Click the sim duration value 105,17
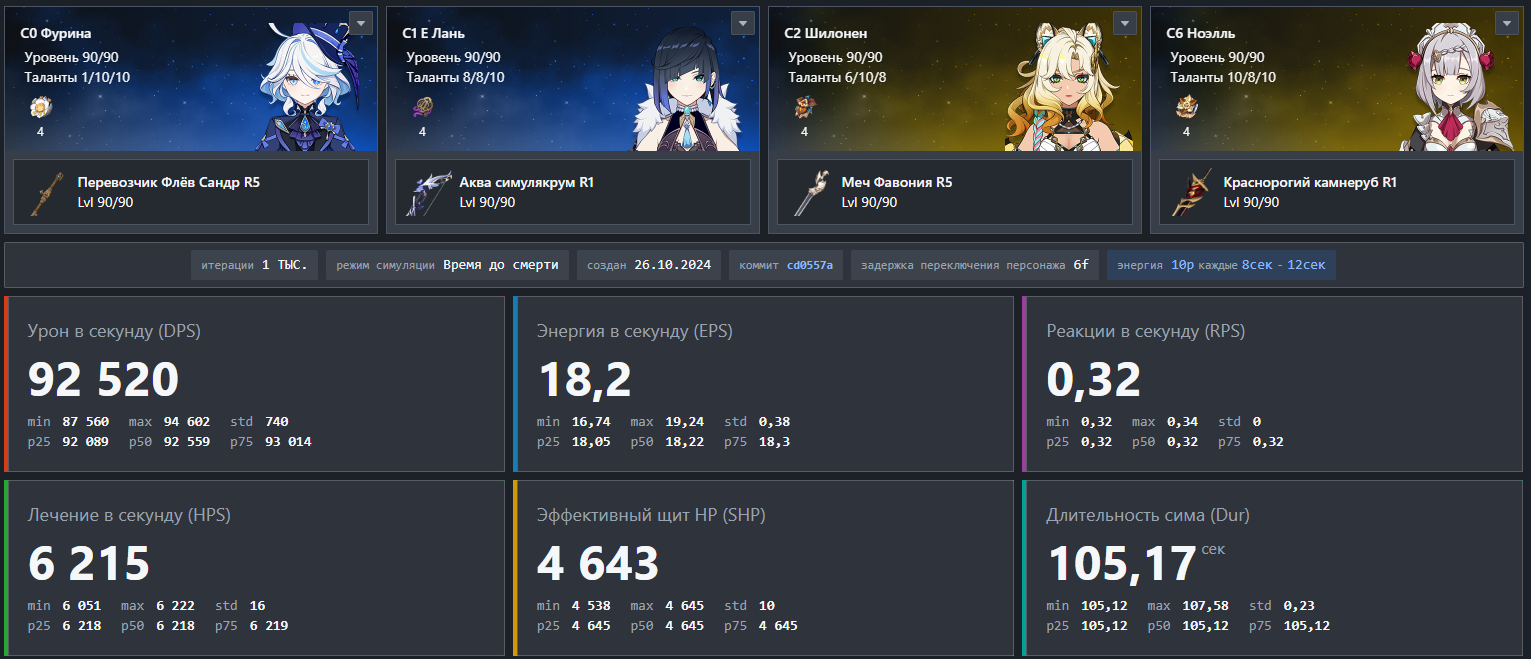1531x659 pixels. tap(1122, 564)
